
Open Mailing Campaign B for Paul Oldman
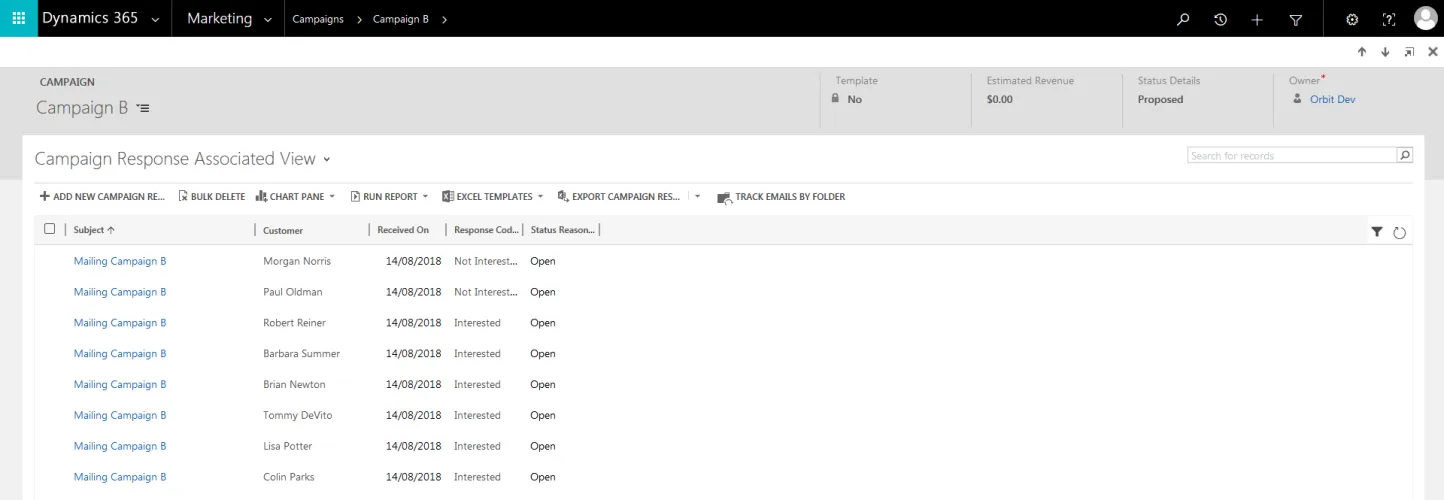pyautogui.click(x=120, y=292)
